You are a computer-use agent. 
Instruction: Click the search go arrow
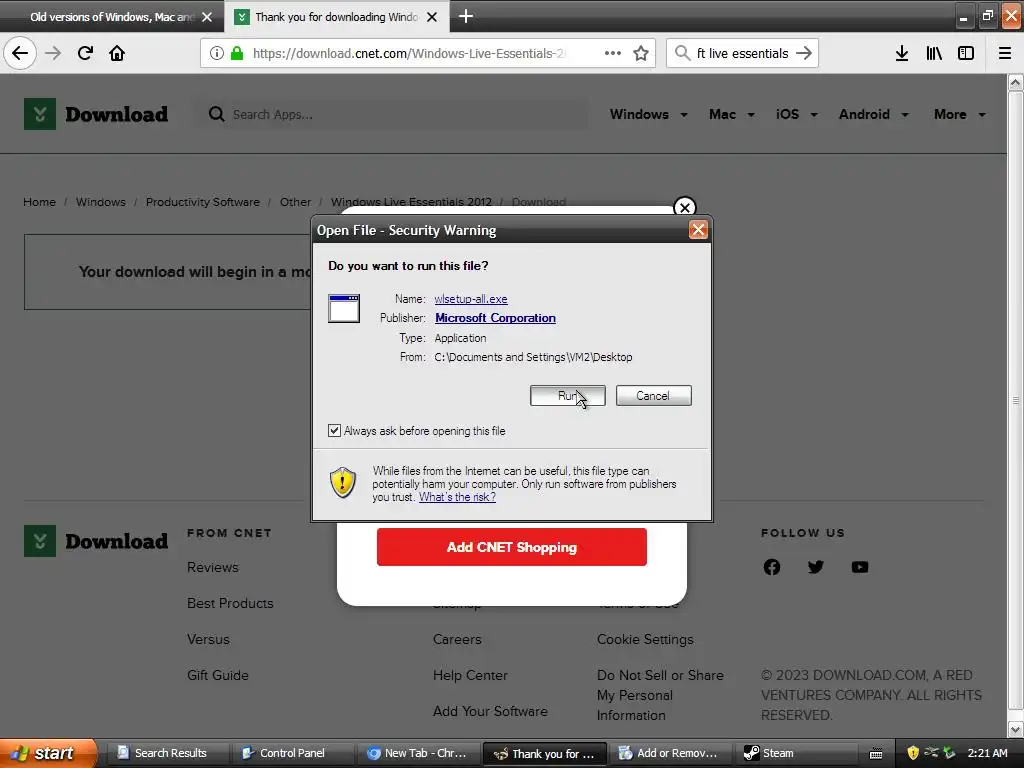pyautogui.click(x=804, y=53)
